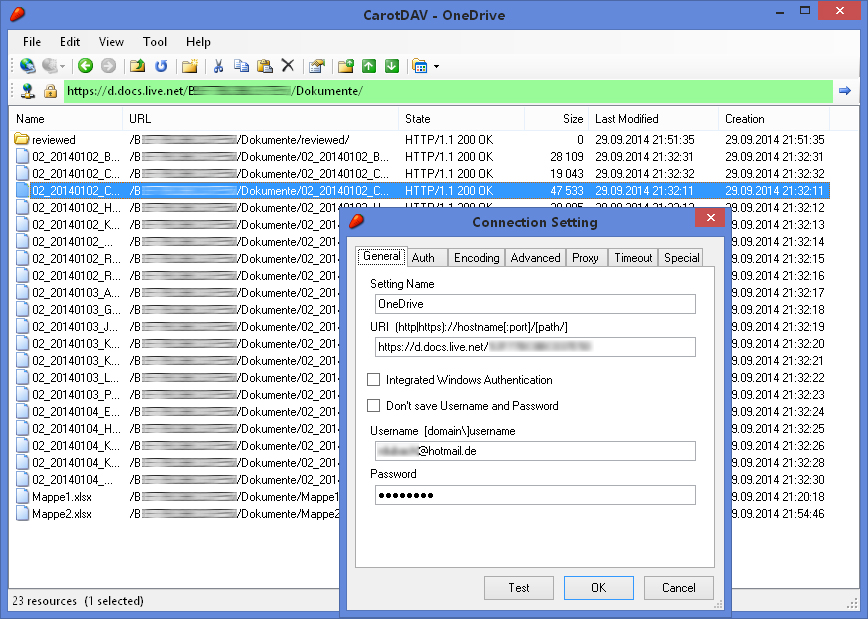The image size is (868, 619).
Task: Switch to the Proxy tab
Action: coord(585,258)
